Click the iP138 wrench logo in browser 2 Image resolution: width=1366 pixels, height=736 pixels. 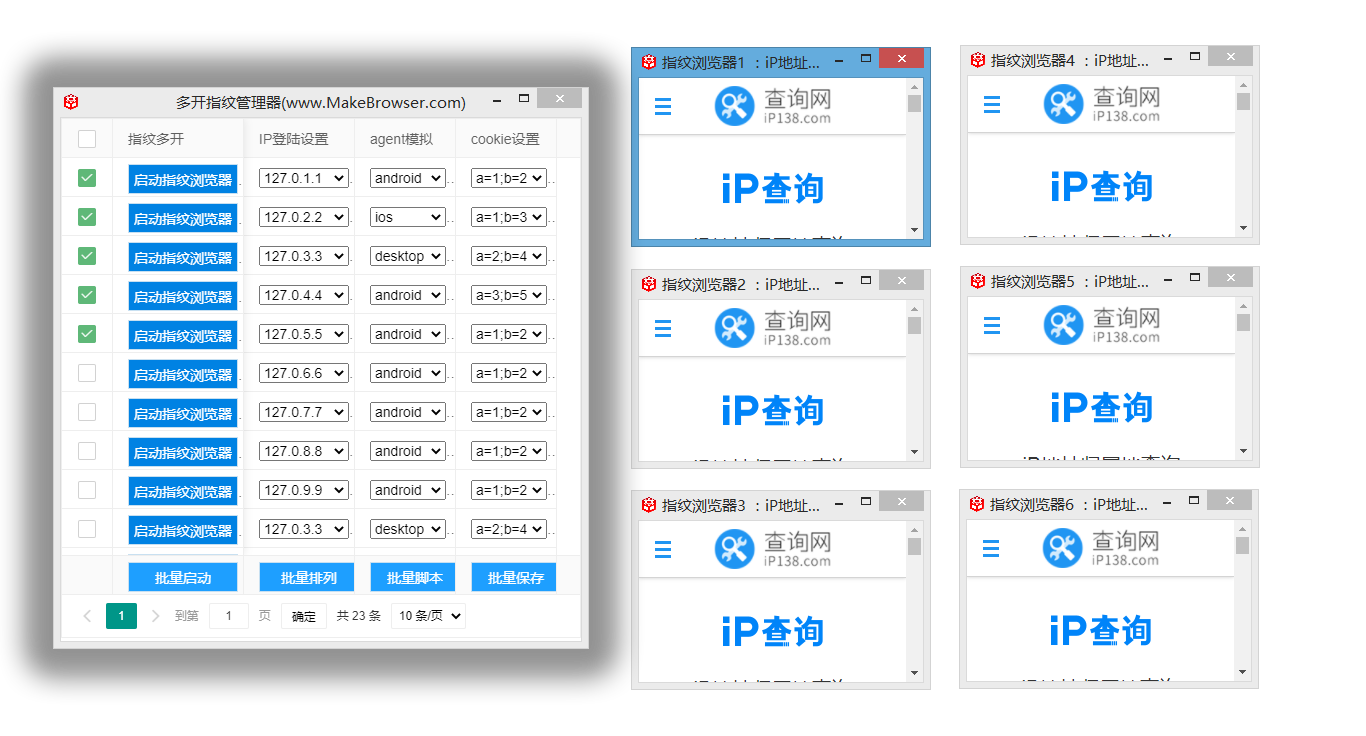click(x=734, y=328)
